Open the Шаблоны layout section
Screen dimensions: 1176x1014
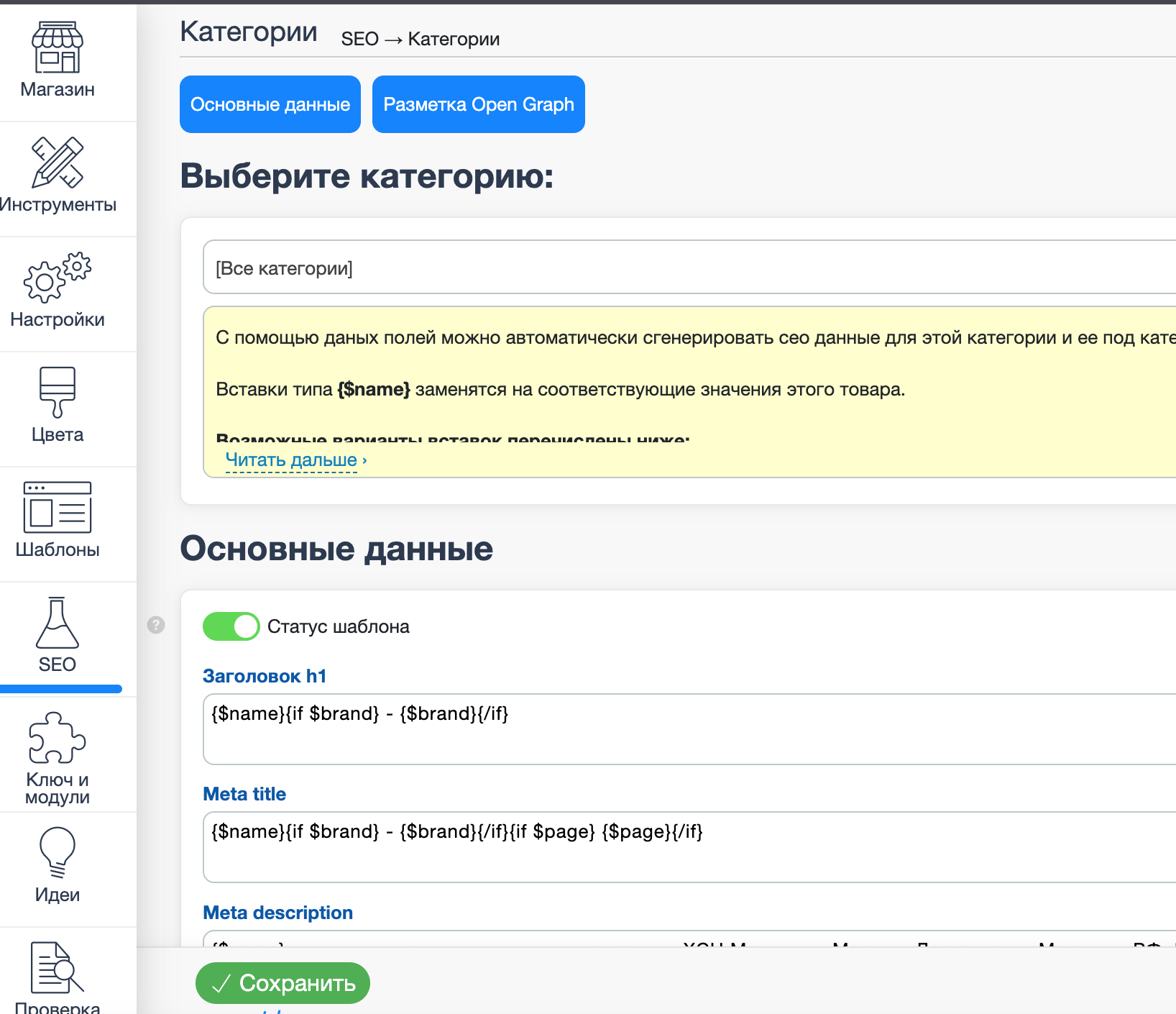click(x=58, y=521)
